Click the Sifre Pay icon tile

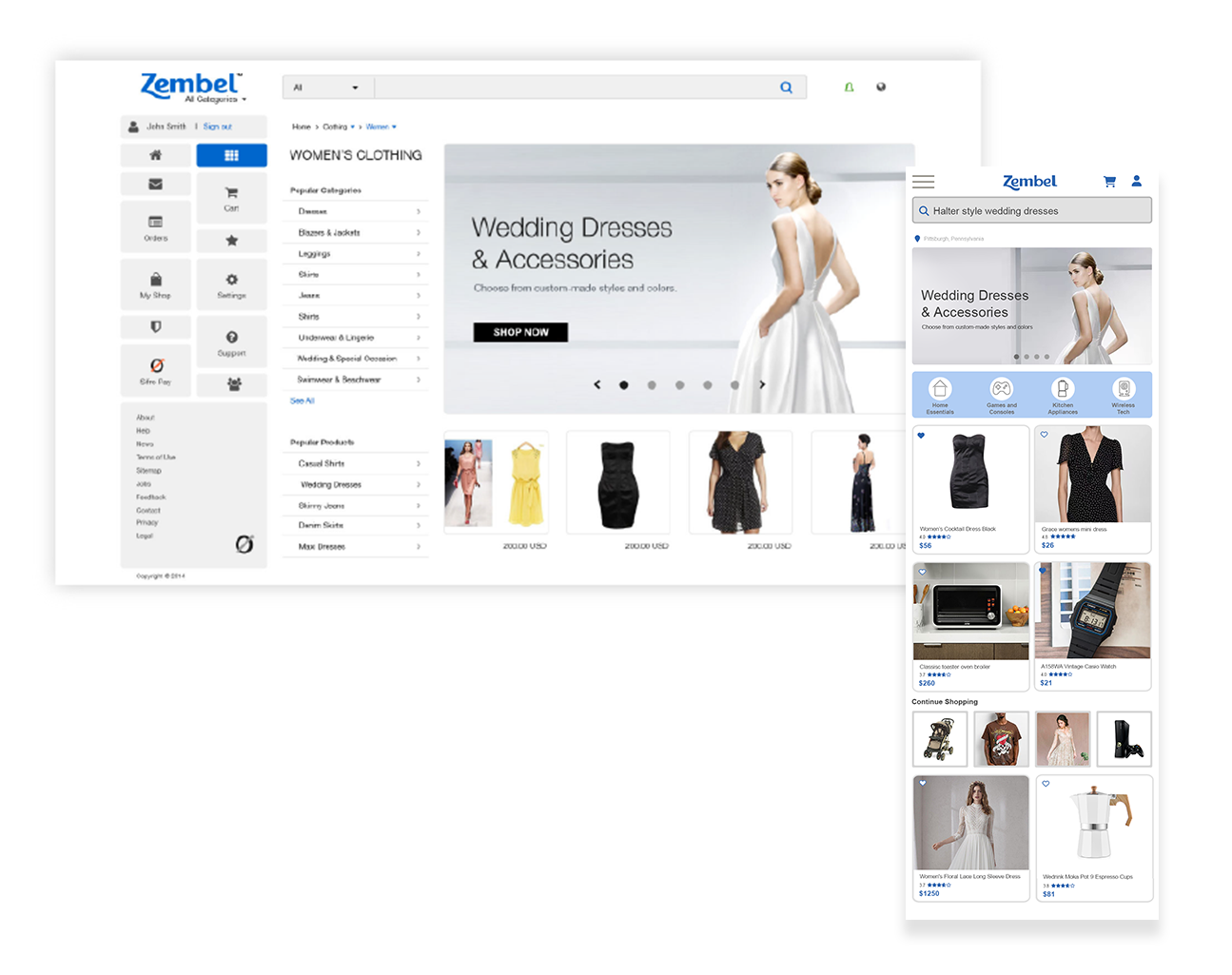pyautogui.click(x=156, y=370)
